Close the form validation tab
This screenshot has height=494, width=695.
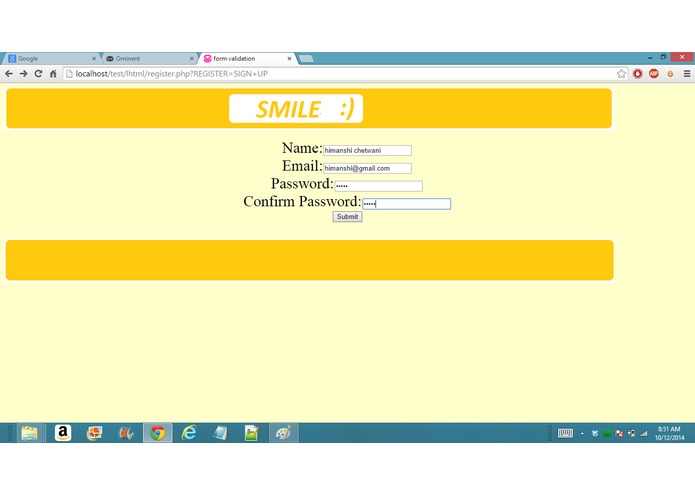(289, 58)
